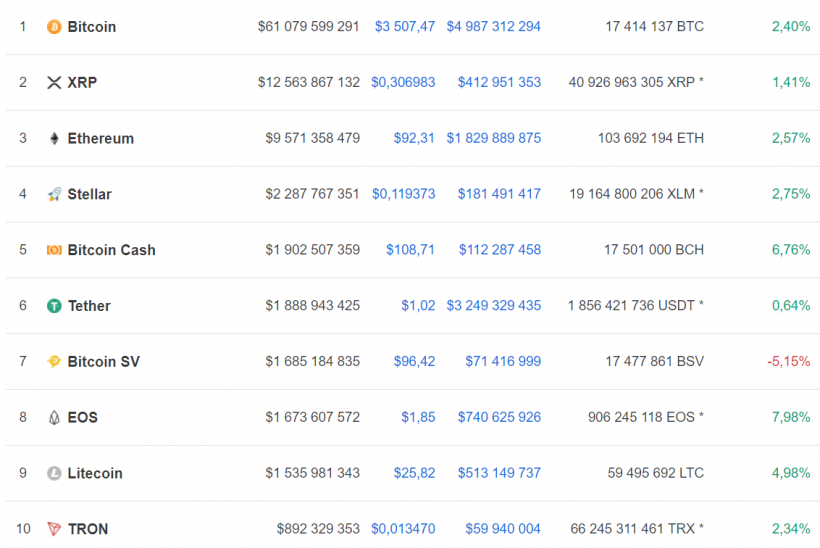
Task: Click Bitcoin change 2,40%
Action: [x=791, y=27]
